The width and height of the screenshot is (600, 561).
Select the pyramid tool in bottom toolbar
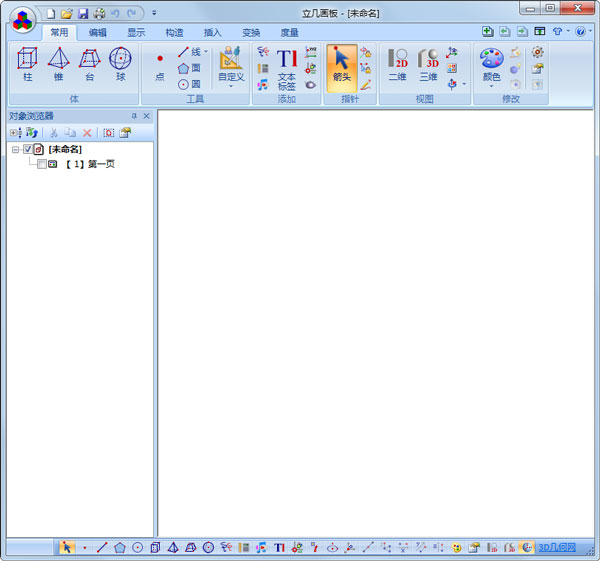point(173,548)
